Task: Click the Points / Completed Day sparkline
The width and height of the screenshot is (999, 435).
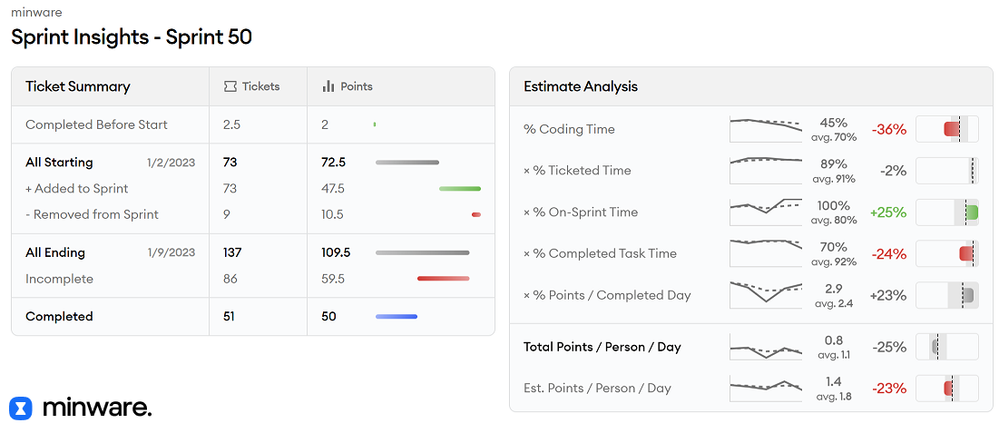Action: [x=765, y=295]
